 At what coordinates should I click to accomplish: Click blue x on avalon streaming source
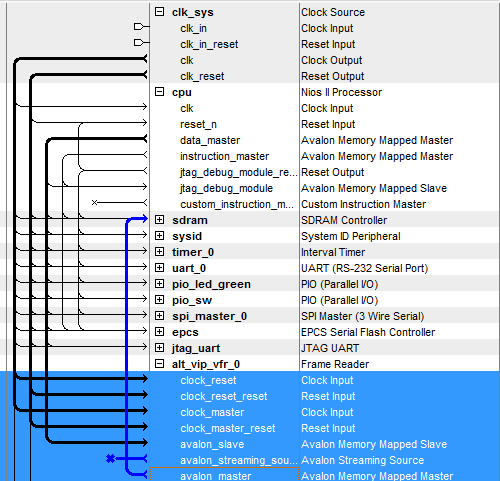pyautogui.click(x=110, y=459)
